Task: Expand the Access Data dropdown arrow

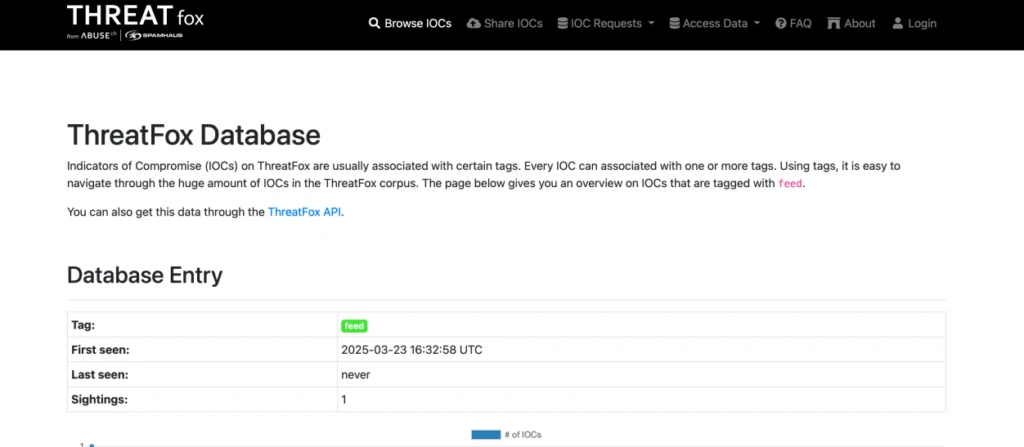Action: tap(757, 24)
